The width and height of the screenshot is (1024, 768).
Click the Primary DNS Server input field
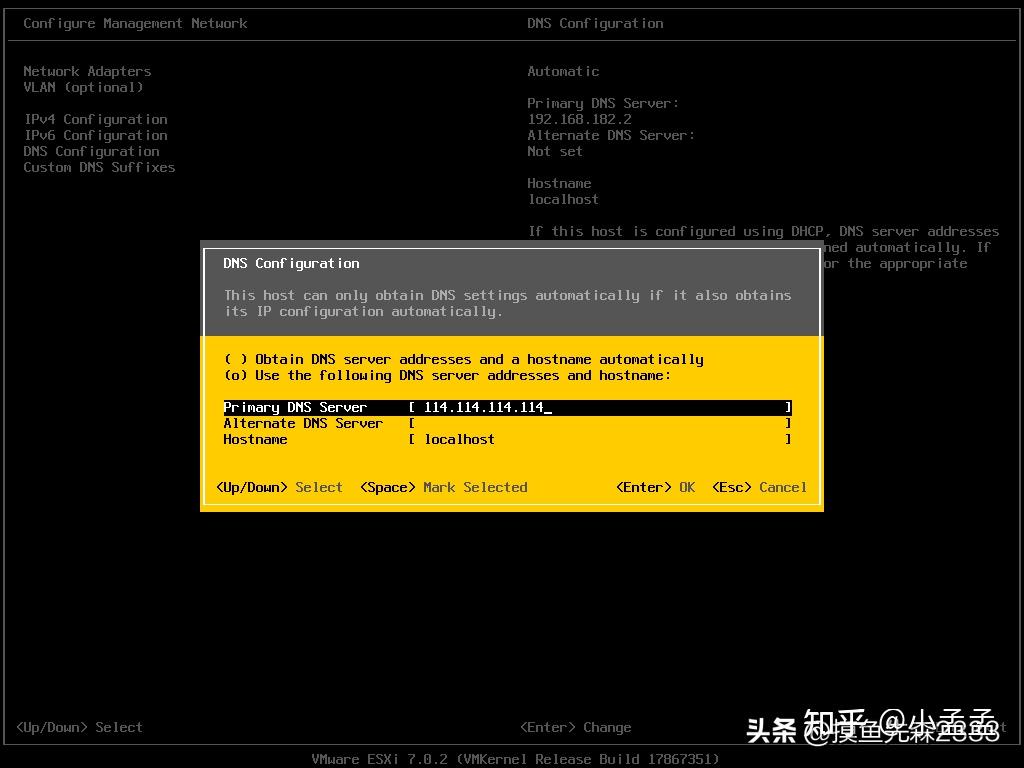[600, 407]
